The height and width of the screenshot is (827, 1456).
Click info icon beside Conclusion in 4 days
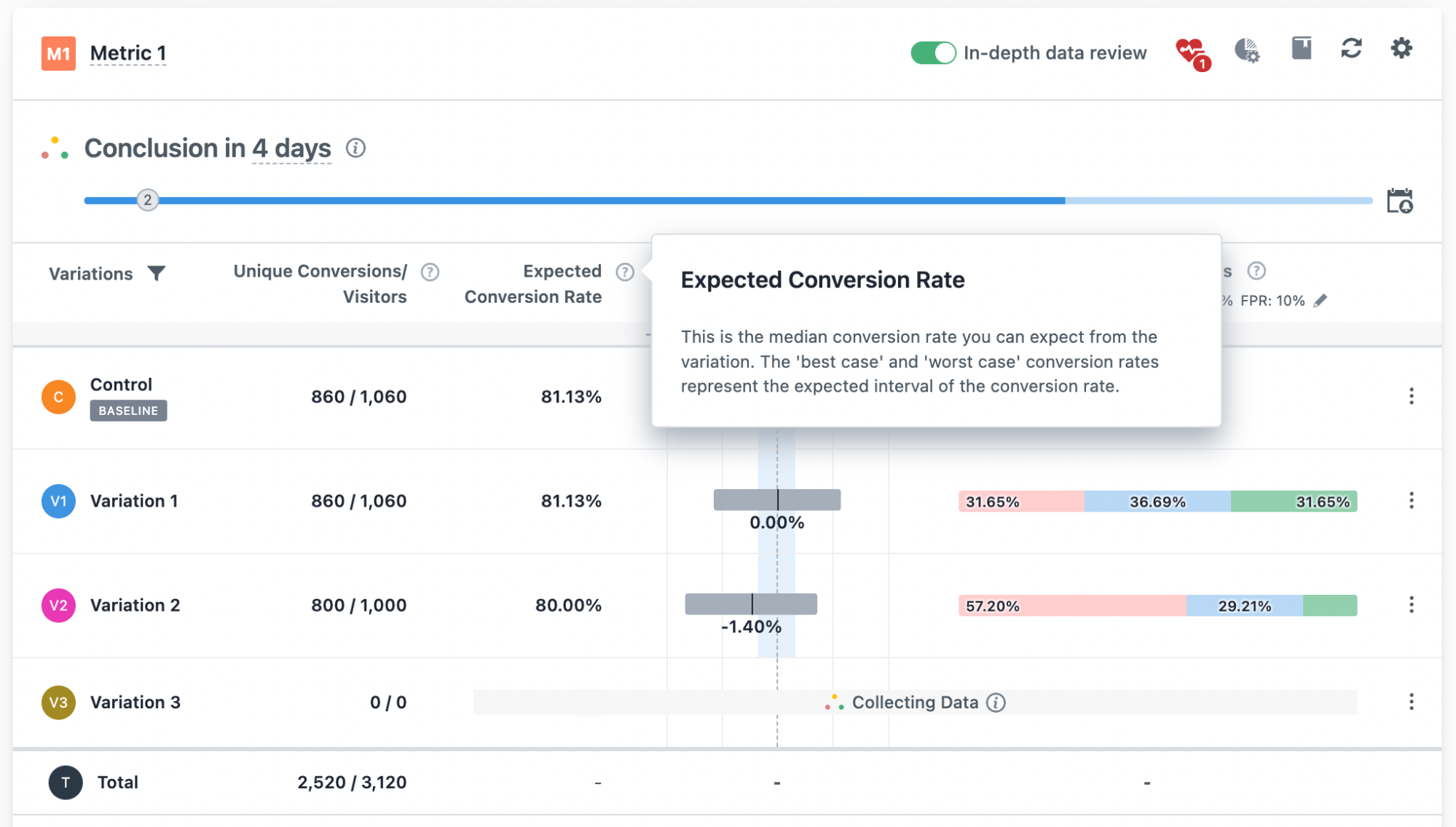(x=355, y=149)
